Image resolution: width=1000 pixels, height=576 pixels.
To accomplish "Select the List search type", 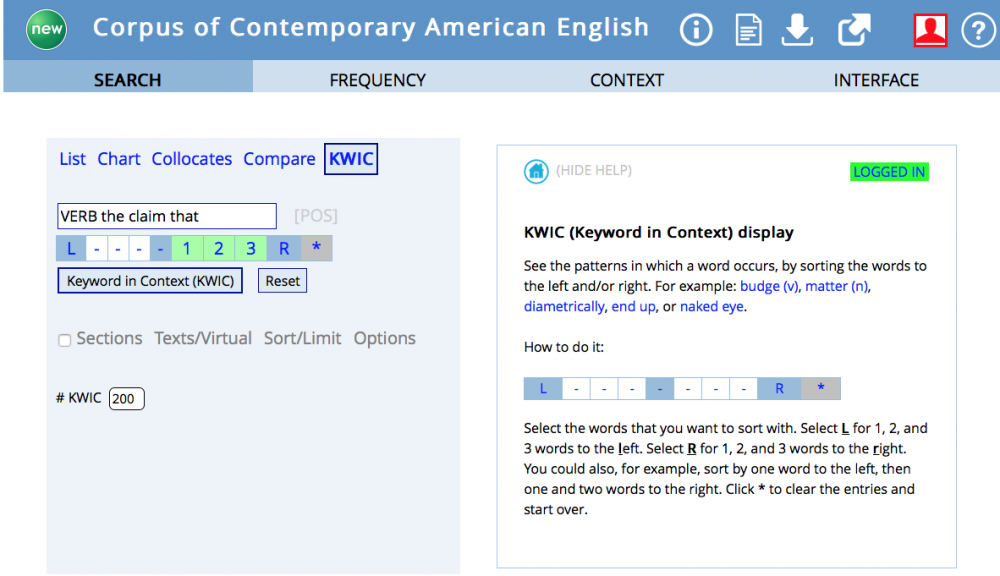I will pyautogui.click(x=72, y=159).
